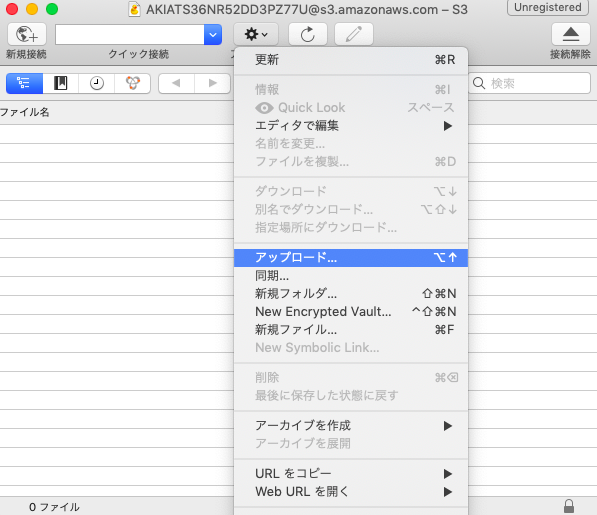Expand the quick connect dropdown arrow
The height and width of the screenshot is (515, 597).
coord(213,35)
